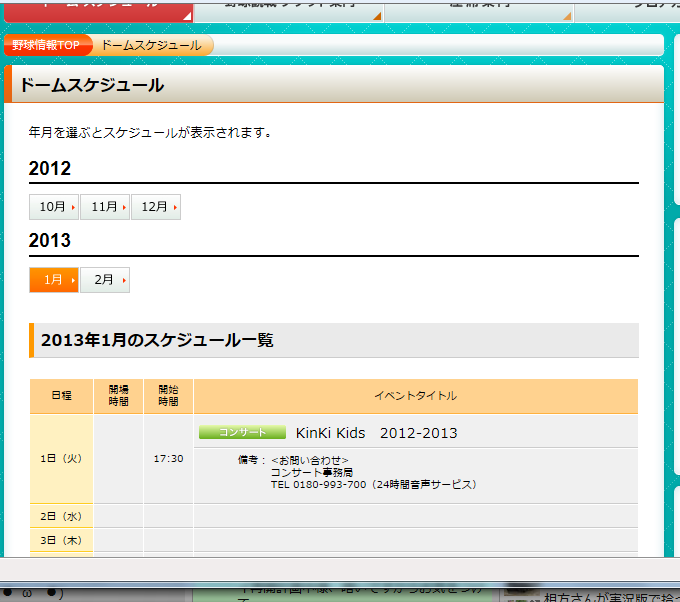Click the コンサート事務局 text

[312, 472]
